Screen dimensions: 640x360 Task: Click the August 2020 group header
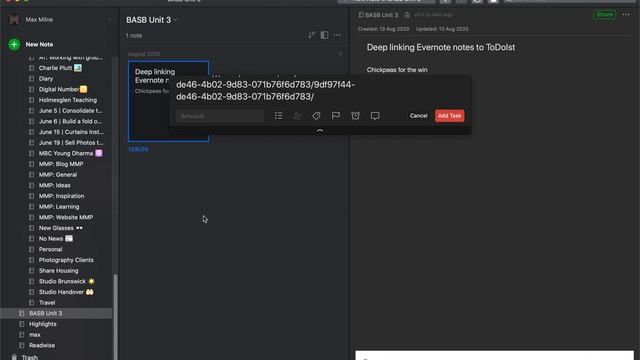pyautogui.click(x=144, y=54)
